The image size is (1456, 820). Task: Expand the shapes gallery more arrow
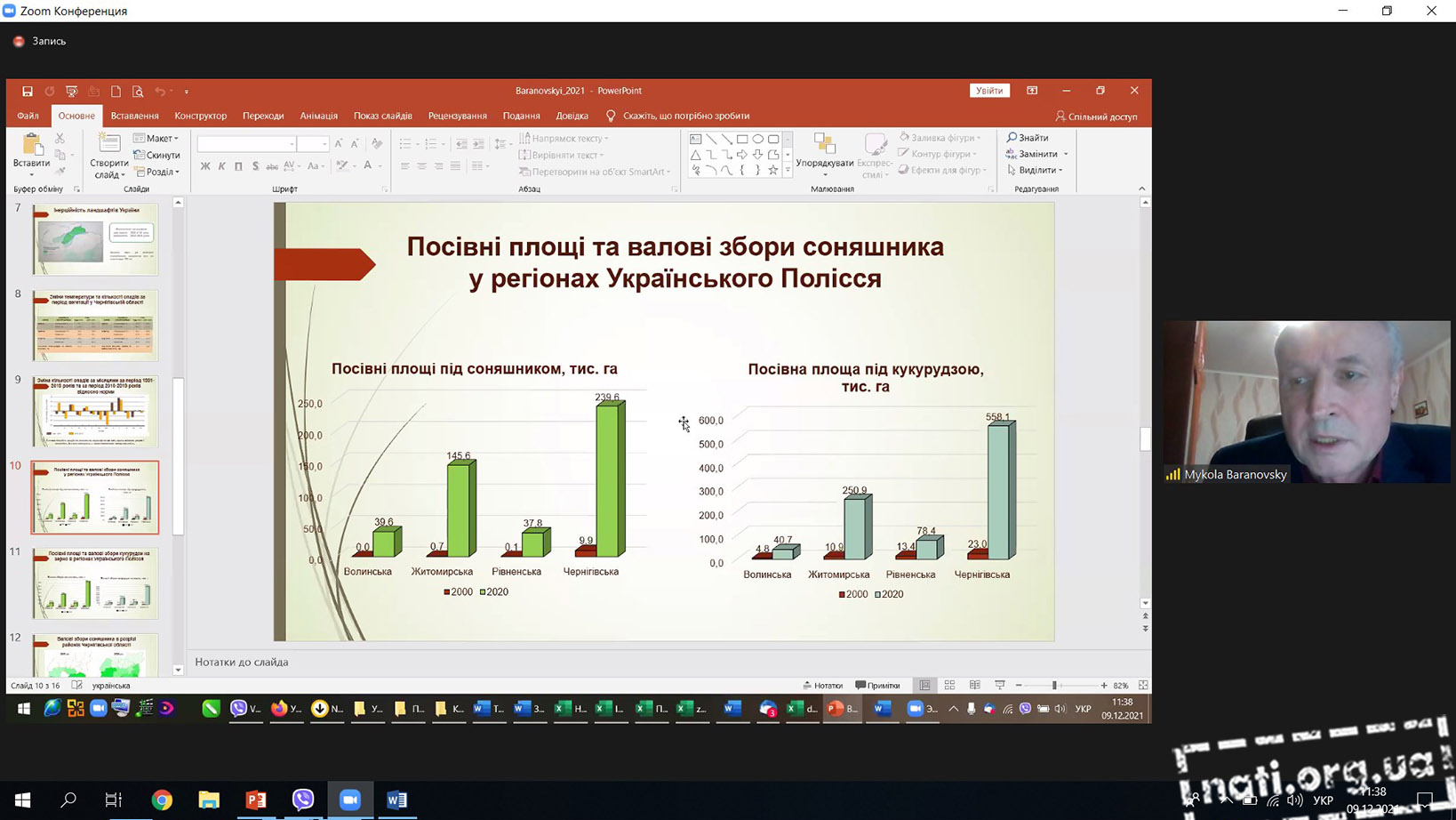[788, 170]
